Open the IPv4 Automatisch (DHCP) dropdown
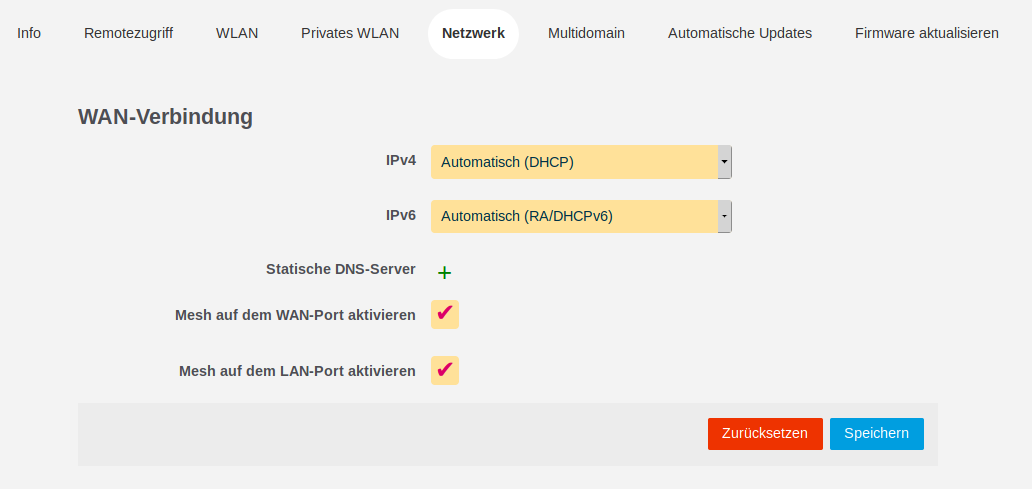 (581, 162)
